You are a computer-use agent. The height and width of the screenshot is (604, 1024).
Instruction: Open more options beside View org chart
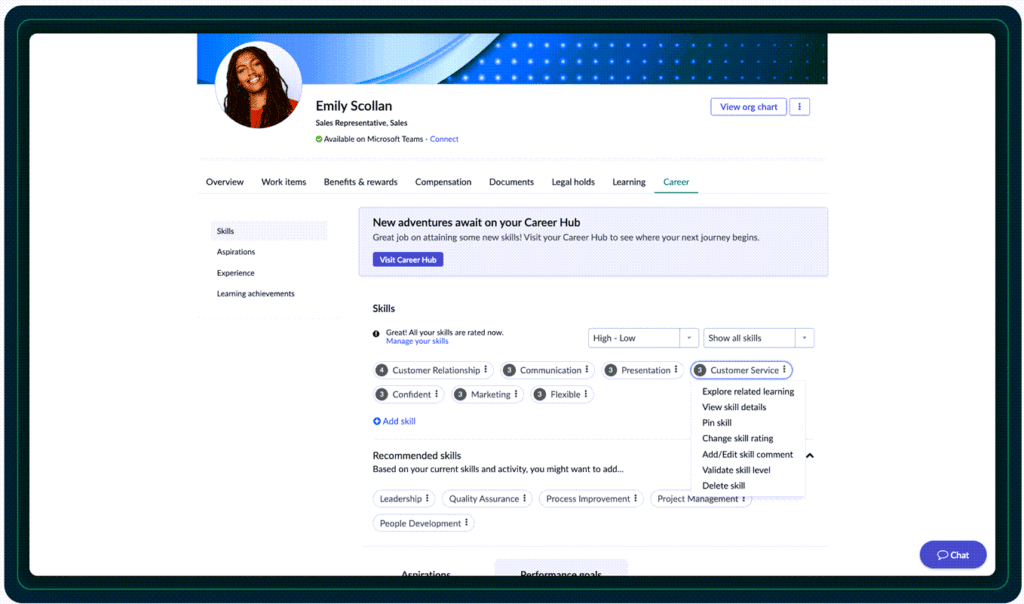(798, 106)
